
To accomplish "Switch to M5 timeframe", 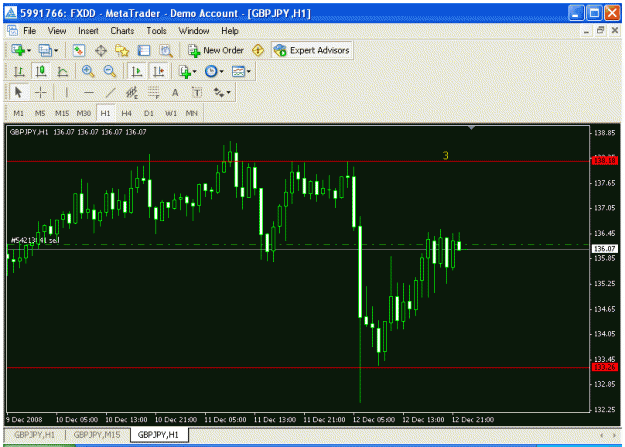I will tap(40, 113).
